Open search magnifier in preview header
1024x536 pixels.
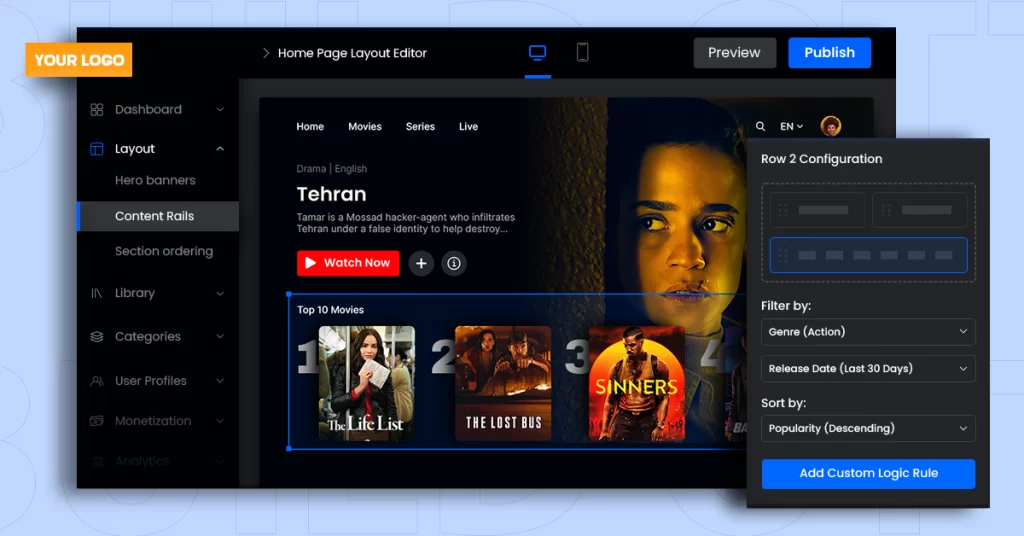[x=760, y=127]
